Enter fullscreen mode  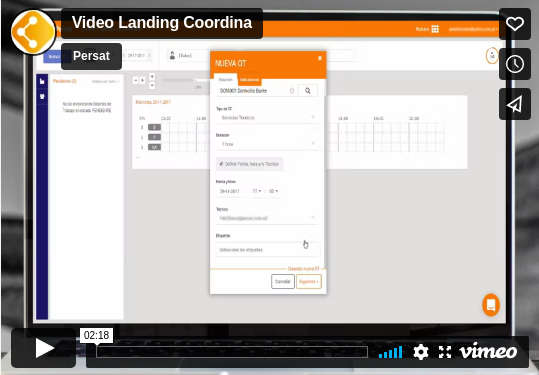click(445, 352)
